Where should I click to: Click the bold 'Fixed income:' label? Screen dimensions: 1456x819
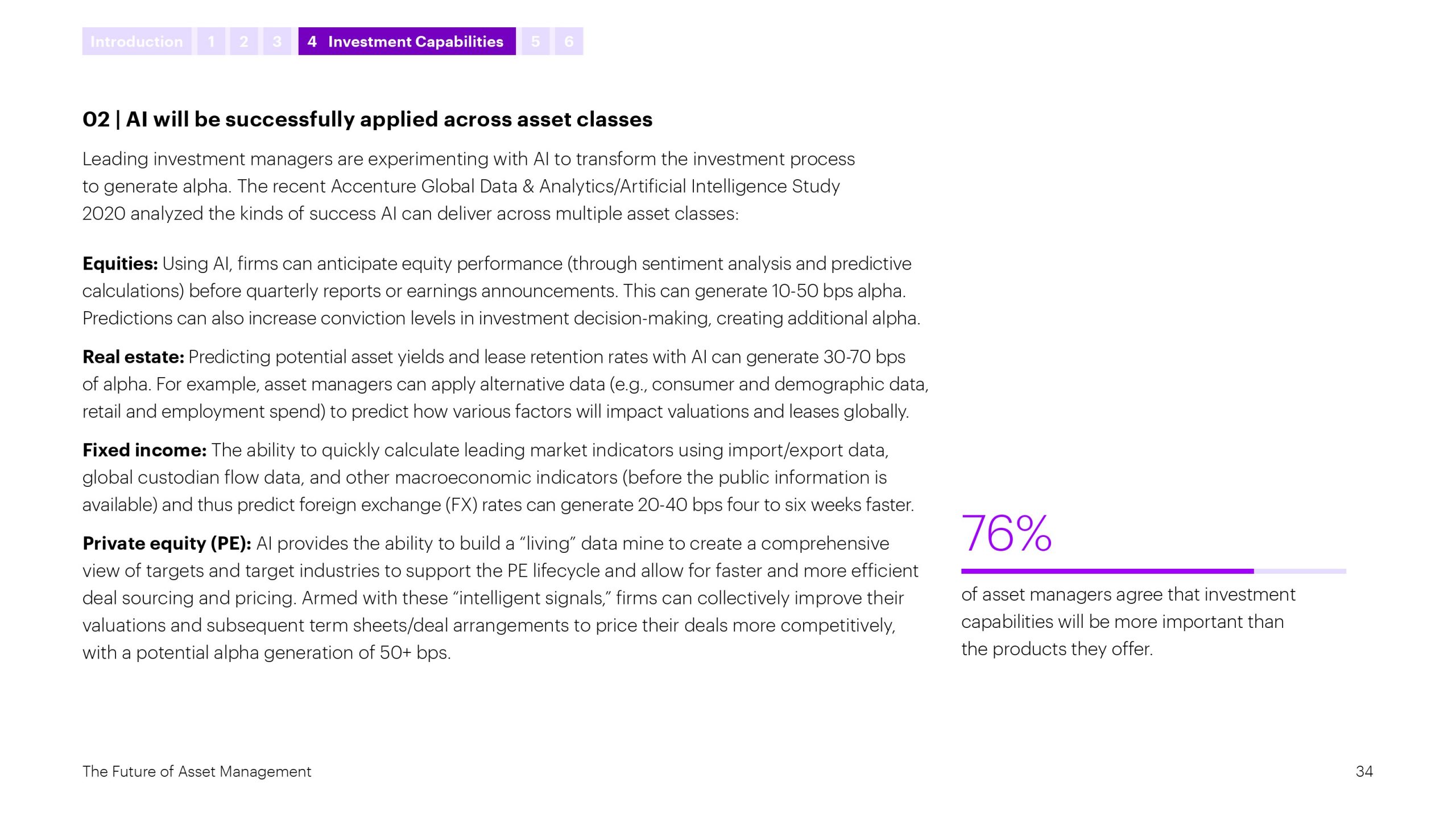144,450
